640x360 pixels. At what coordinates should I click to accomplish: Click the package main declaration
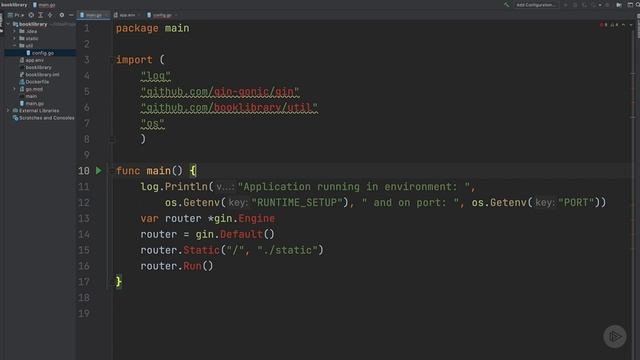tap(153, 28)
